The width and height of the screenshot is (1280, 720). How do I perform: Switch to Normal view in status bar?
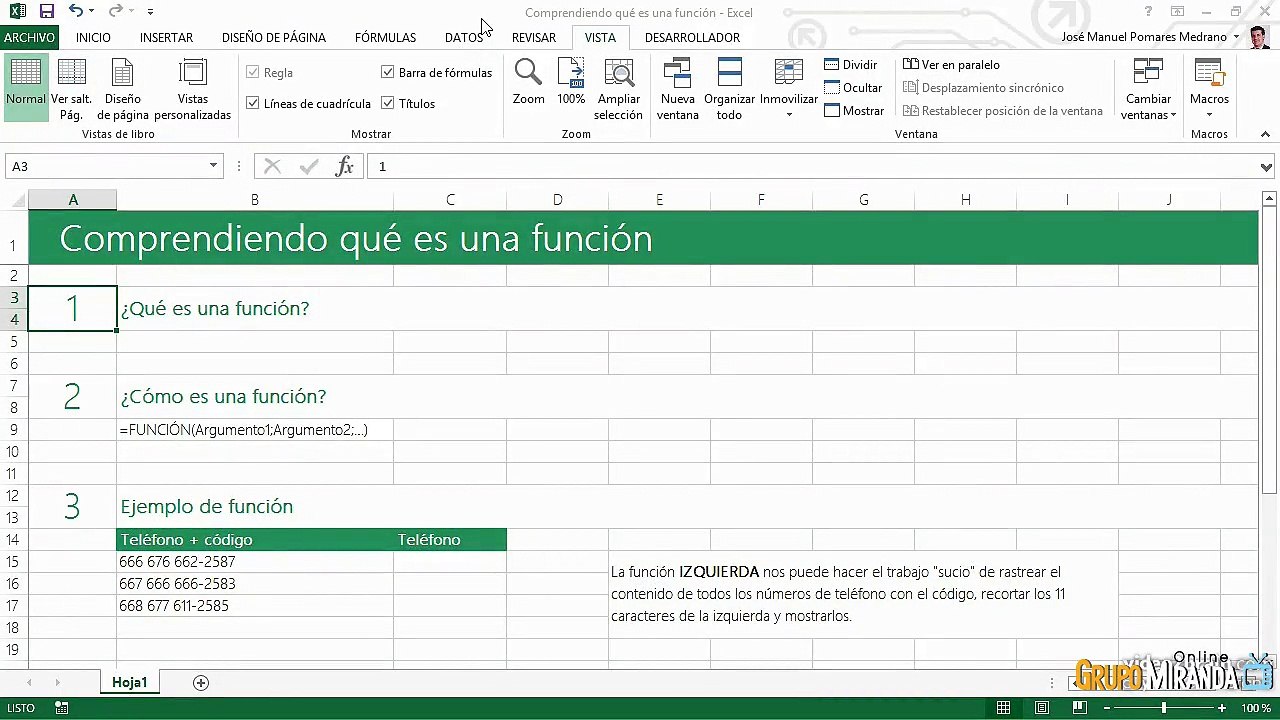(x=1004, y=708)
